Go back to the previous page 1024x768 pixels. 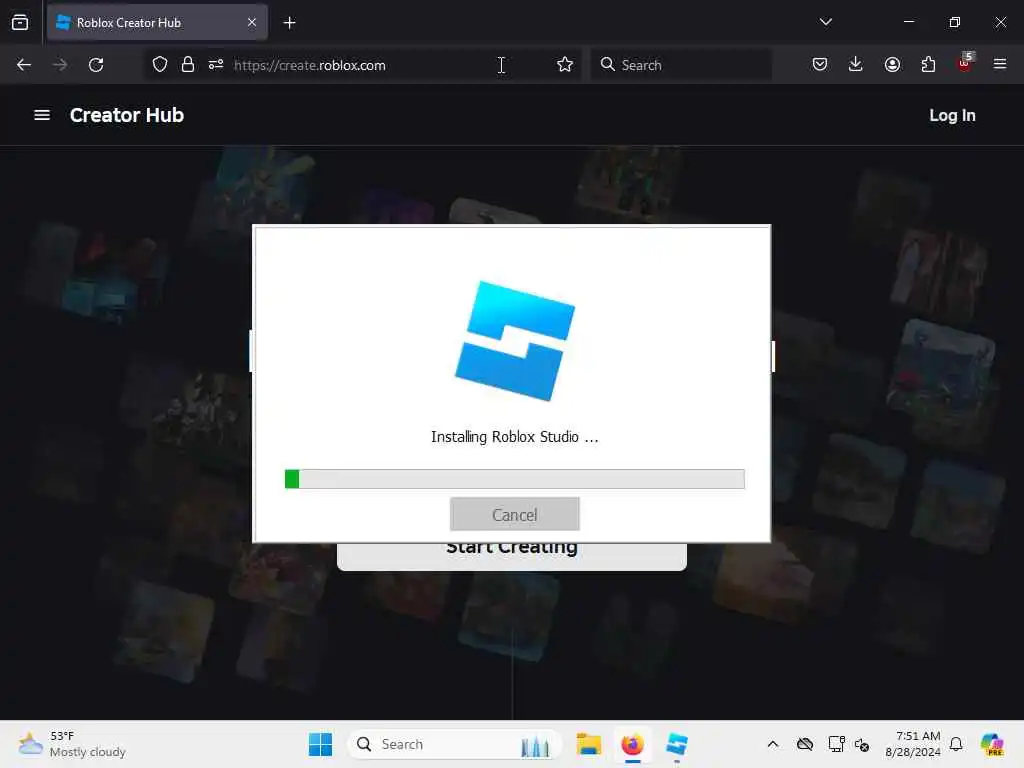pyautogui.click(x=24, y=65)
